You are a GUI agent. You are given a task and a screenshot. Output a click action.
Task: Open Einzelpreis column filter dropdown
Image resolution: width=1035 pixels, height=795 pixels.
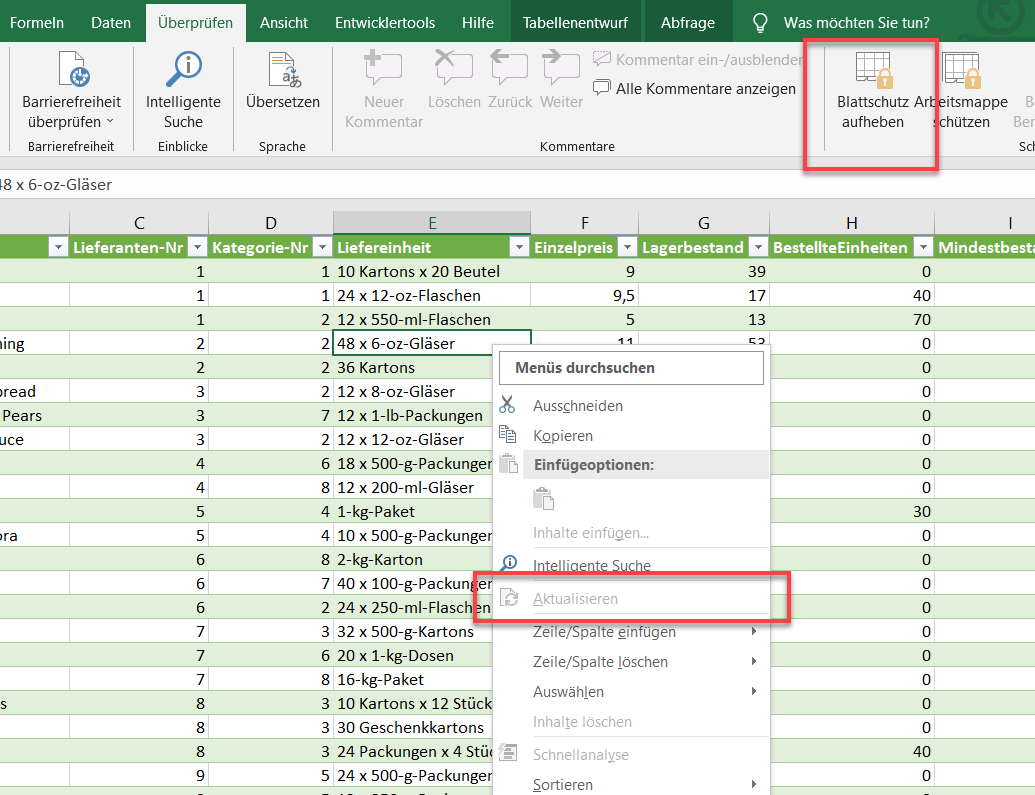coord(627,248)
